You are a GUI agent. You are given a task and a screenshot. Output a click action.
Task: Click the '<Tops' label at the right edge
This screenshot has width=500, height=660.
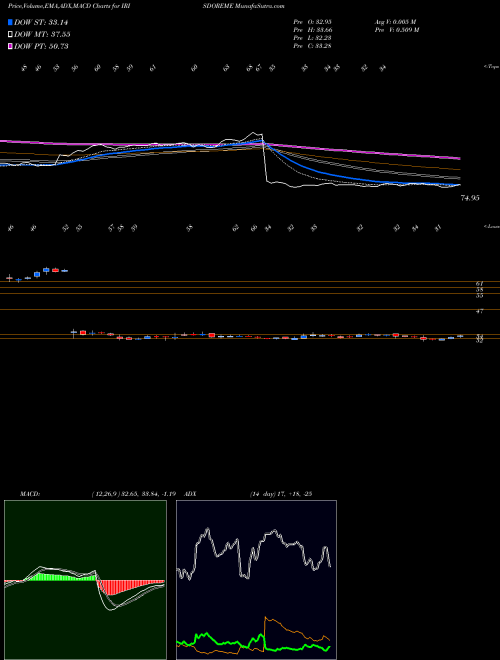(492, 67)
